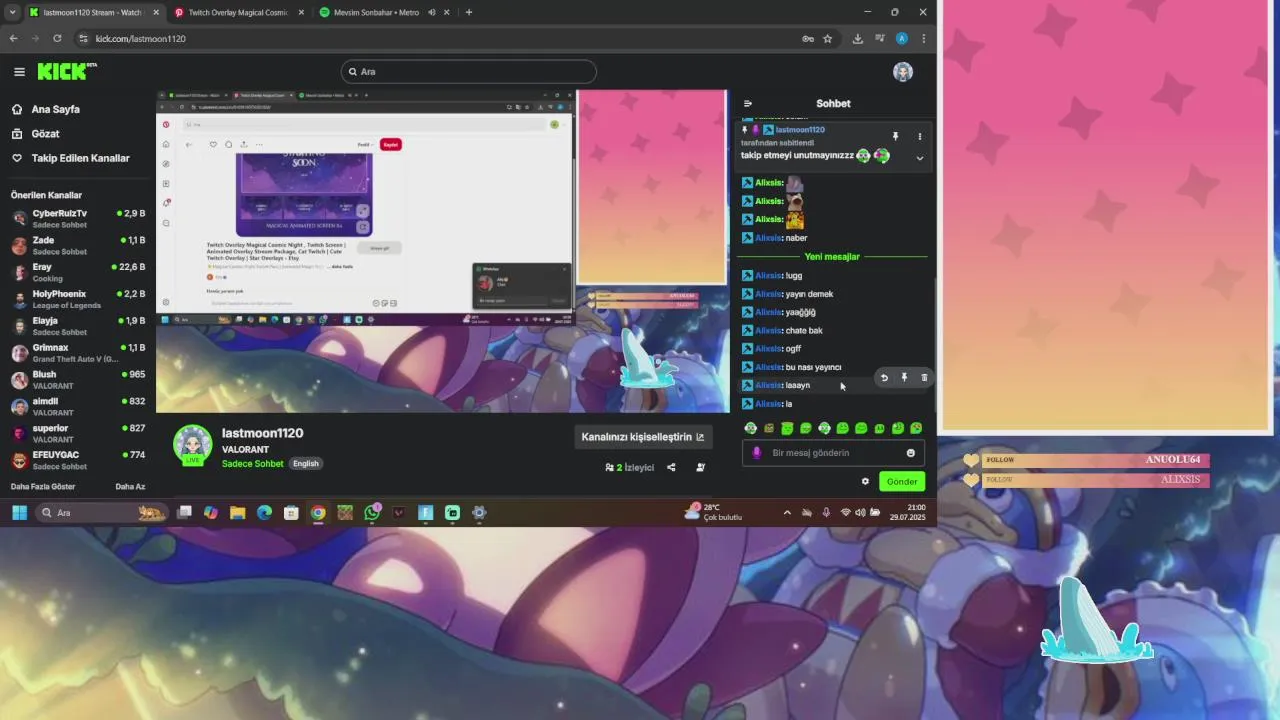Share the stream with share icon

(x=671, y=467)
